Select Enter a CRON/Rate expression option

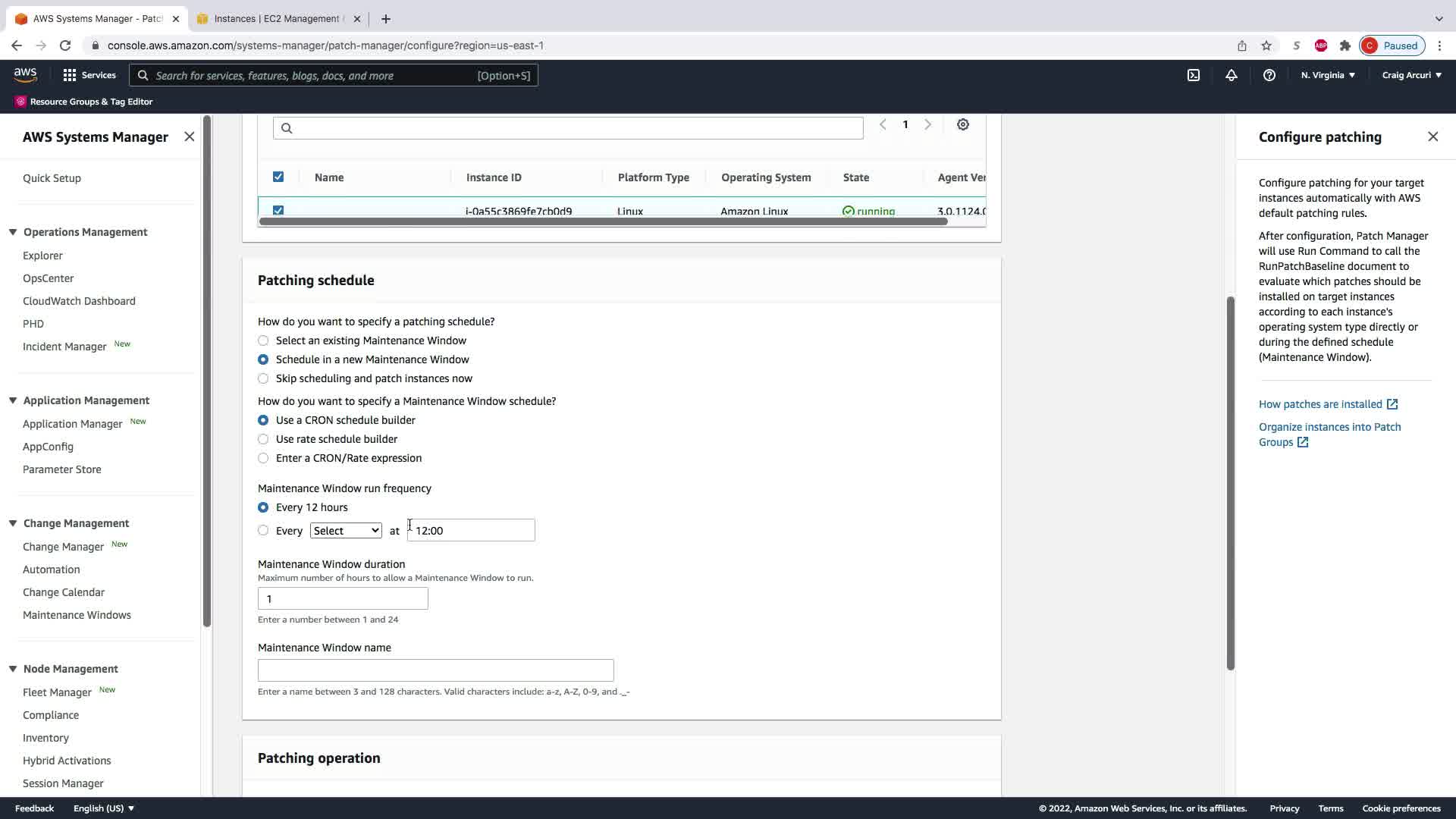coord(263,458)
